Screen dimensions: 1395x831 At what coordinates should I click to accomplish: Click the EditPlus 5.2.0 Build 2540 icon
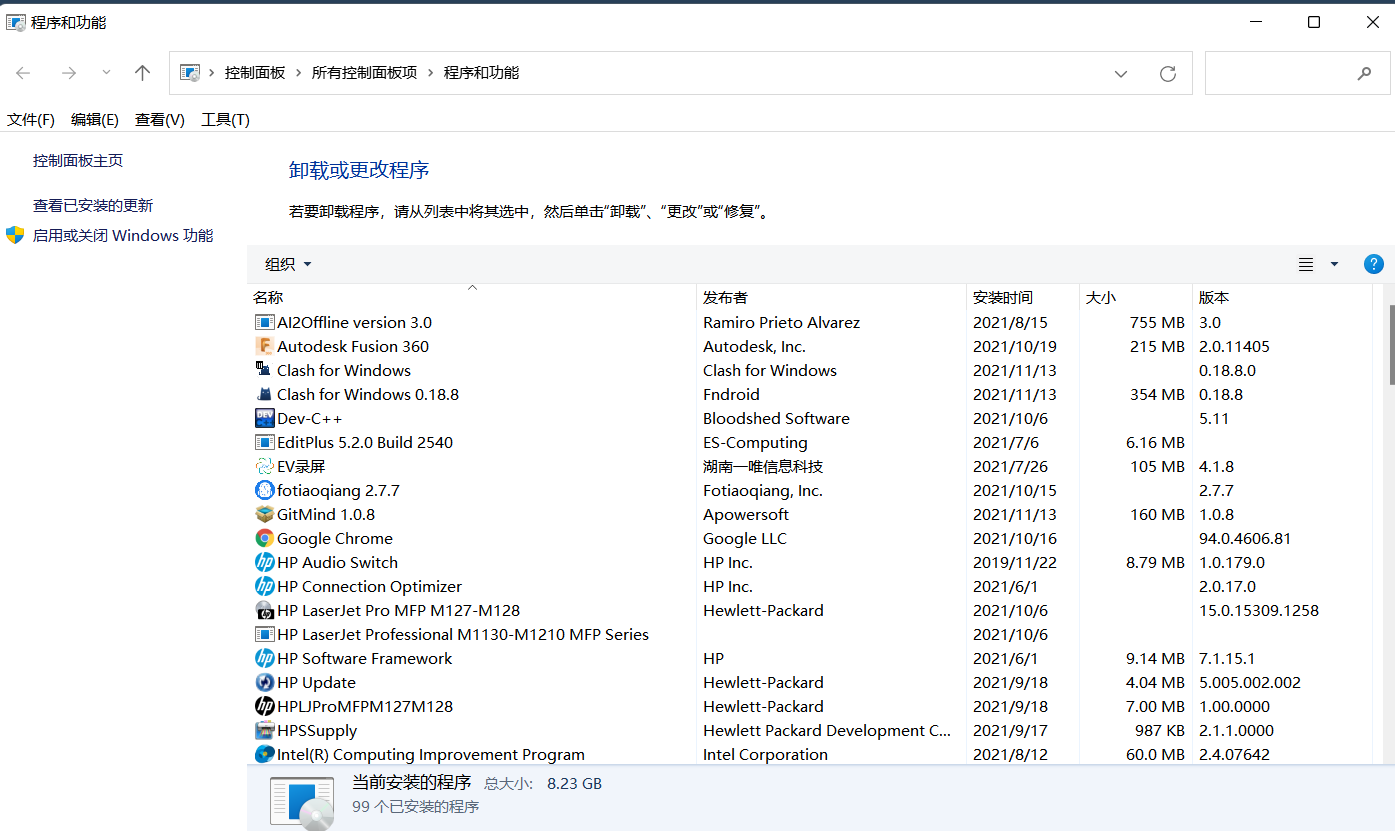tap(264, 442)
